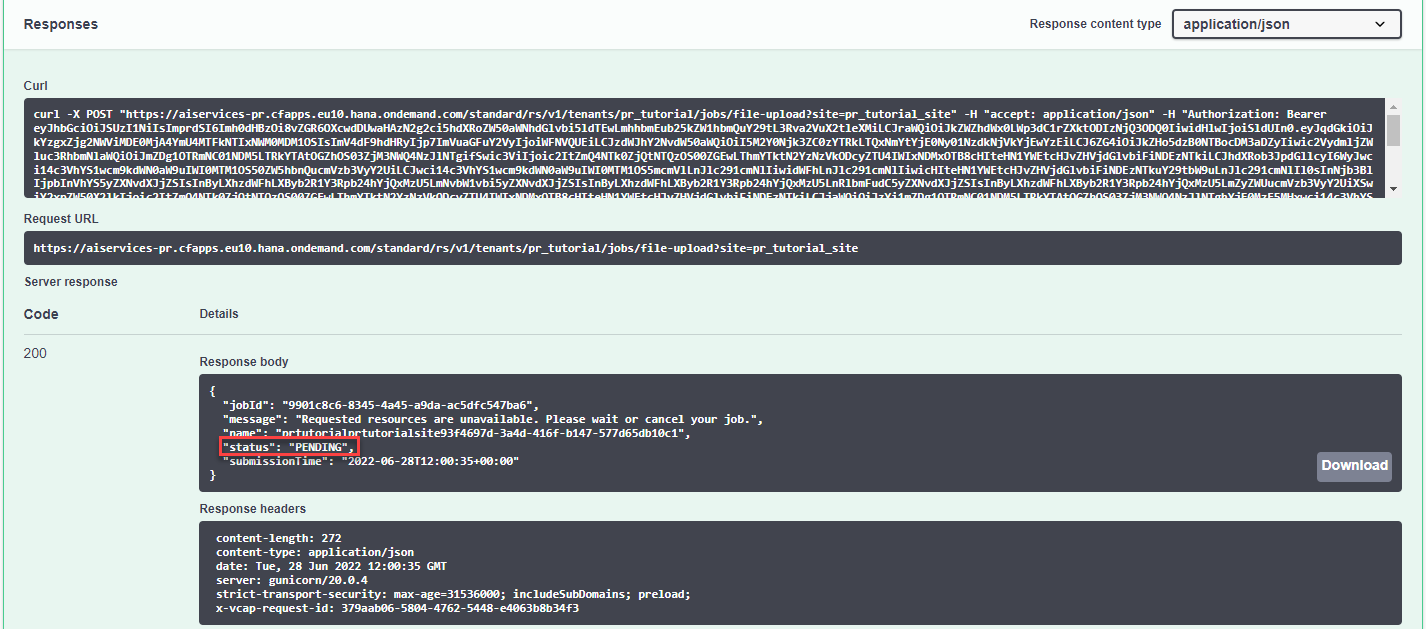
Task: Click the Code column header
Action: point(41,314)
